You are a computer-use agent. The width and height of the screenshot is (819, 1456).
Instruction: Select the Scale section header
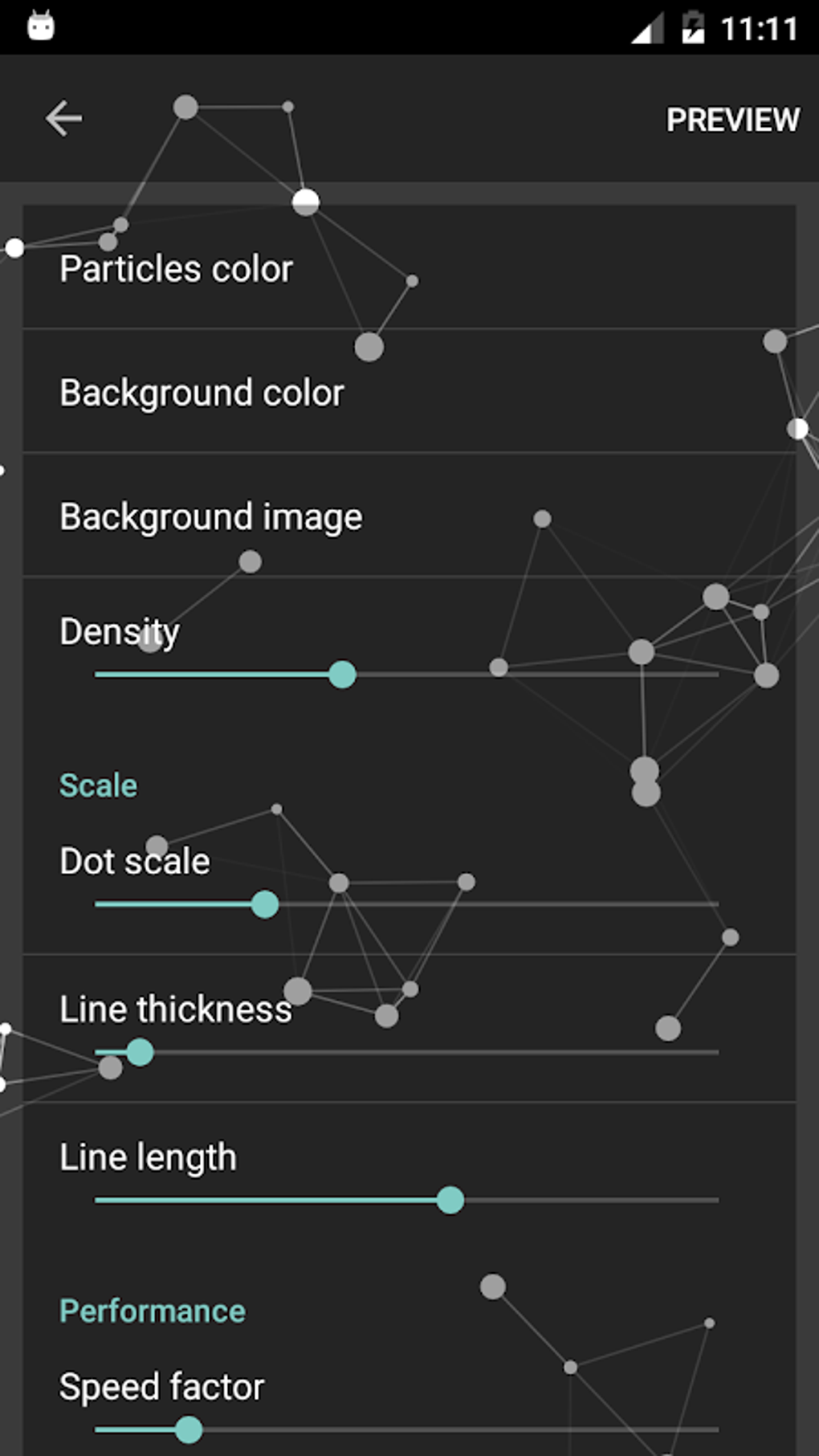[x=97, y=785]
